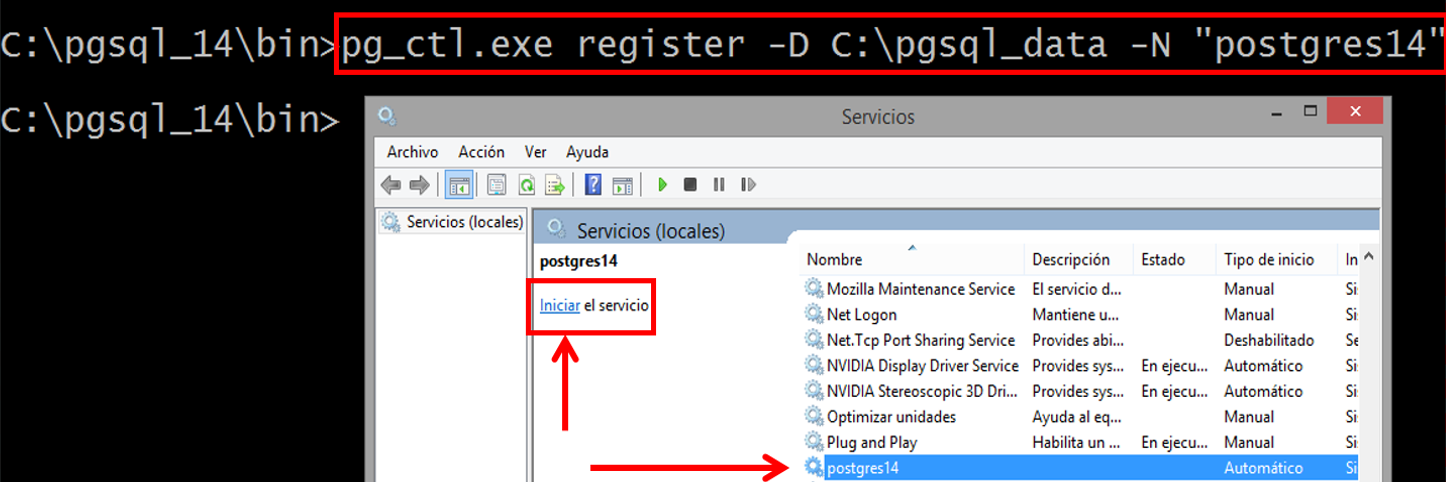Click En ejecu... status of Plug and Play
The image size is (1446, 482).
tap(1172, 442)
